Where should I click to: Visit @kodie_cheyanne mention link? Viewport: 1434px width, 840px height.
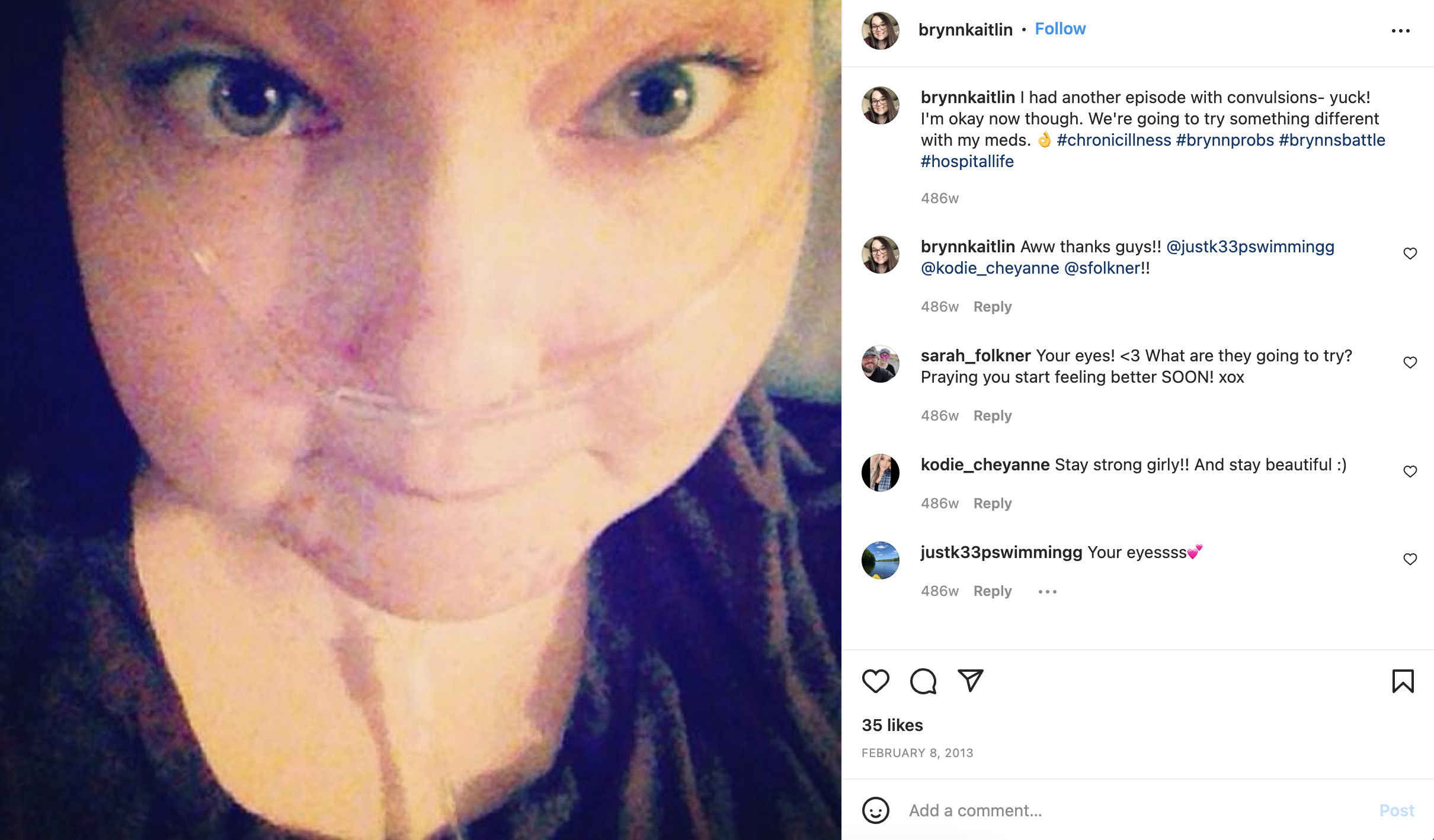(x=990, y=268)
